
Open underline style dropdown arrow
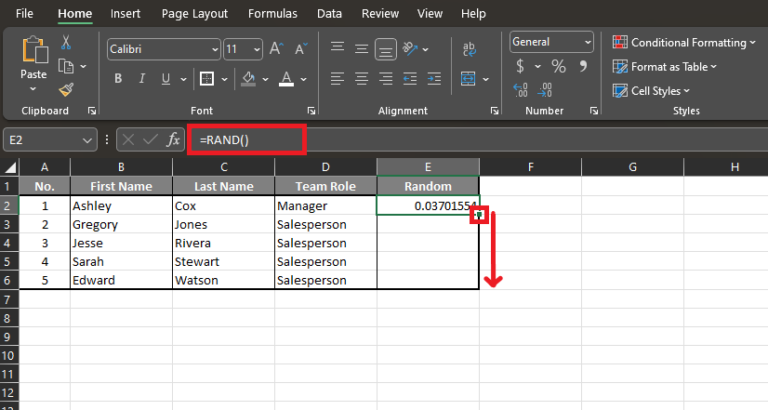tap(183, 79)
